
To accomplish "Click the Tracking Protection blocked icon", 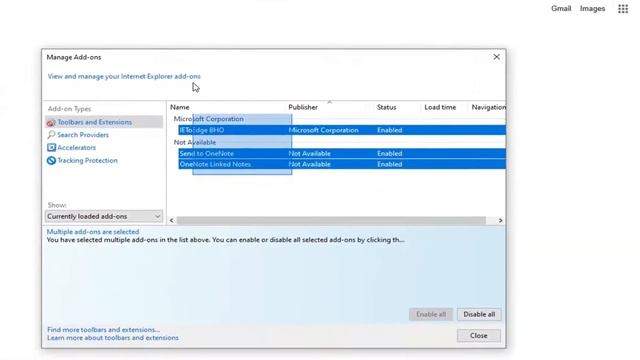I will tap(51, 160).
